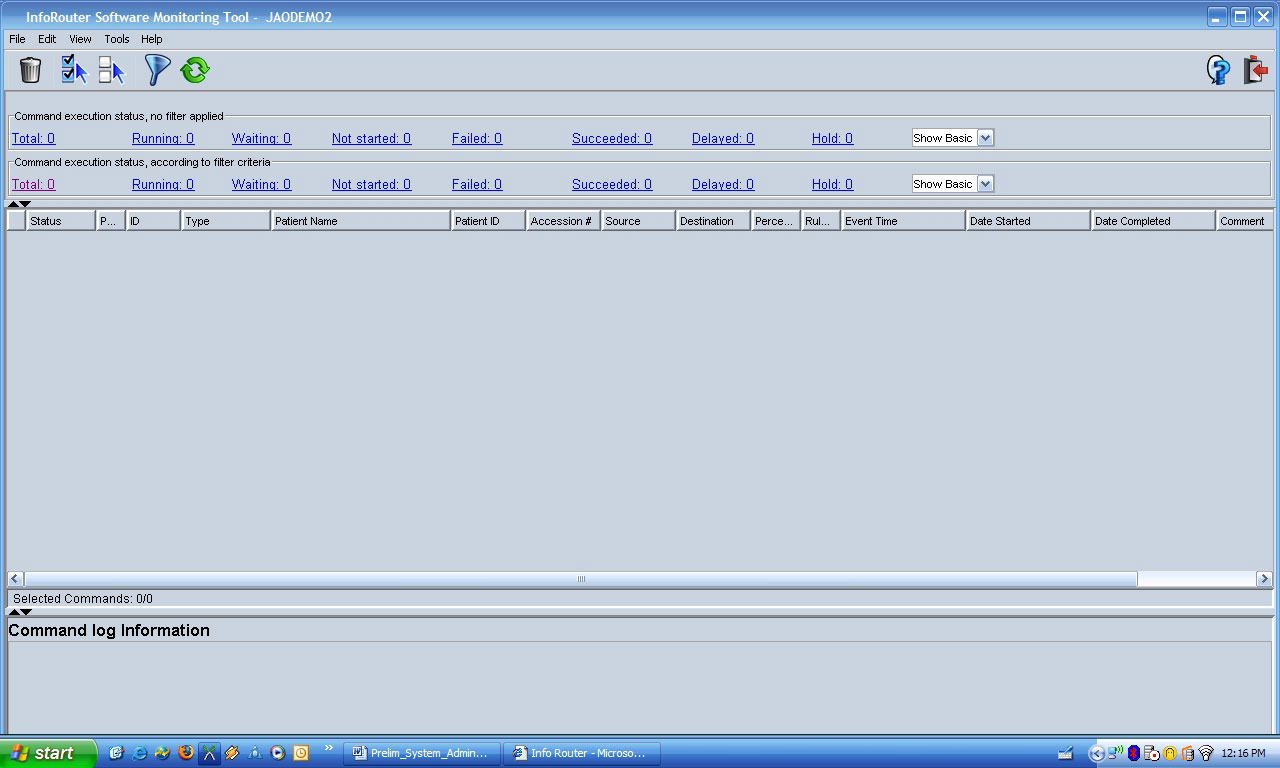Click Comment column header

[x=1244, y=221]
